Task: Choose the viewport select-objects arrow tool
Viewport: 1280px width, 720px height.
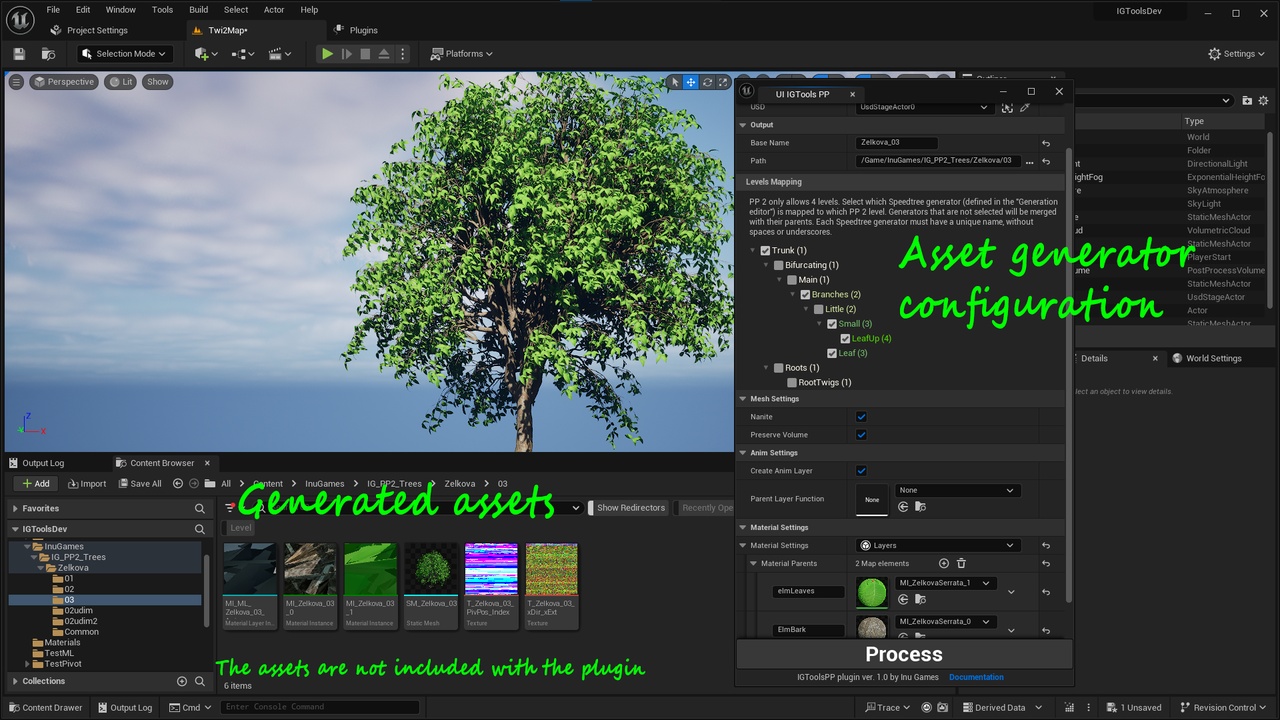Action: pos(675,82)
